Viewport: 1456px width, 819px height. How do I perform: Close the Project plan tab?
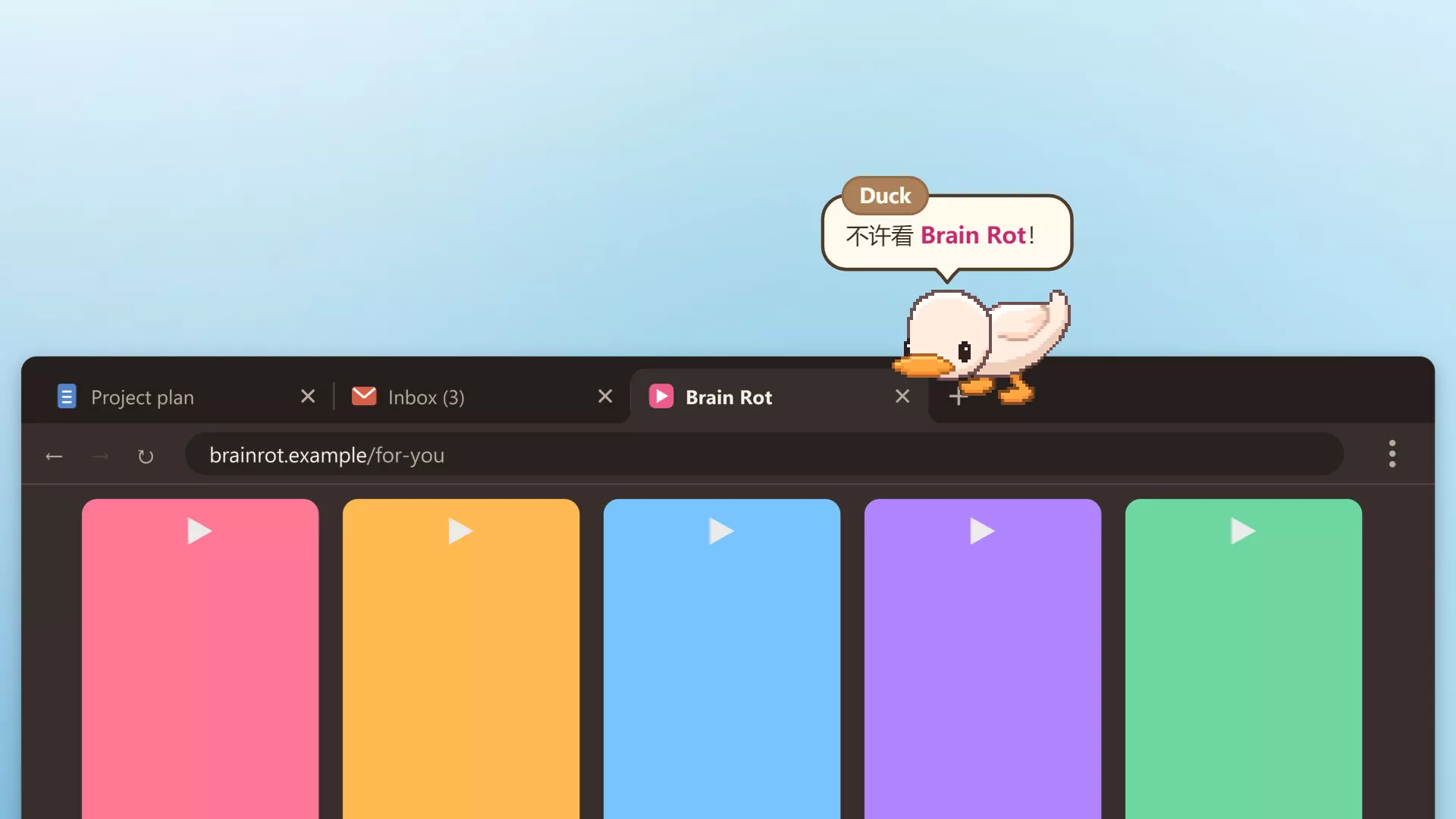tap(308, 397)
